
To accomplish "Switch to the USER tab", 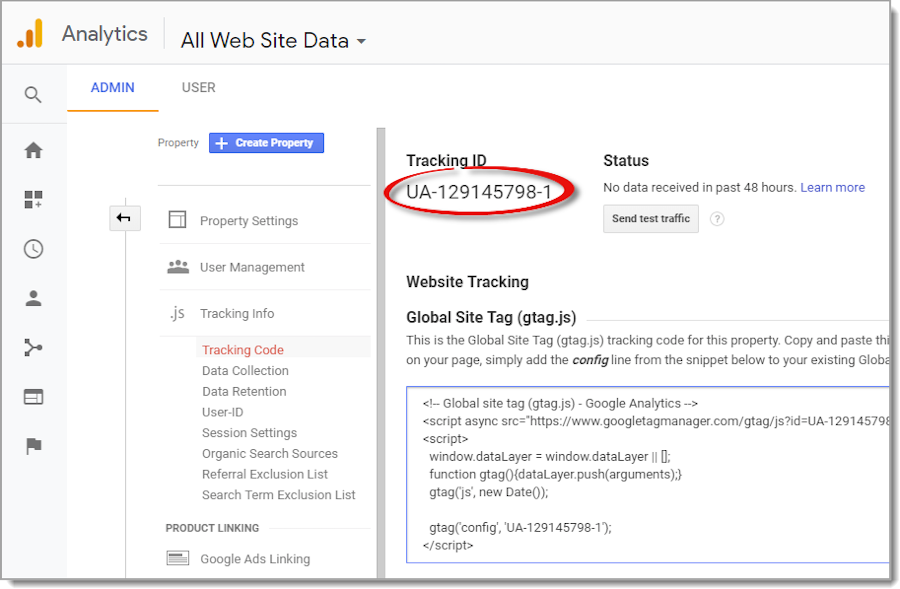I will click(199, 87).
